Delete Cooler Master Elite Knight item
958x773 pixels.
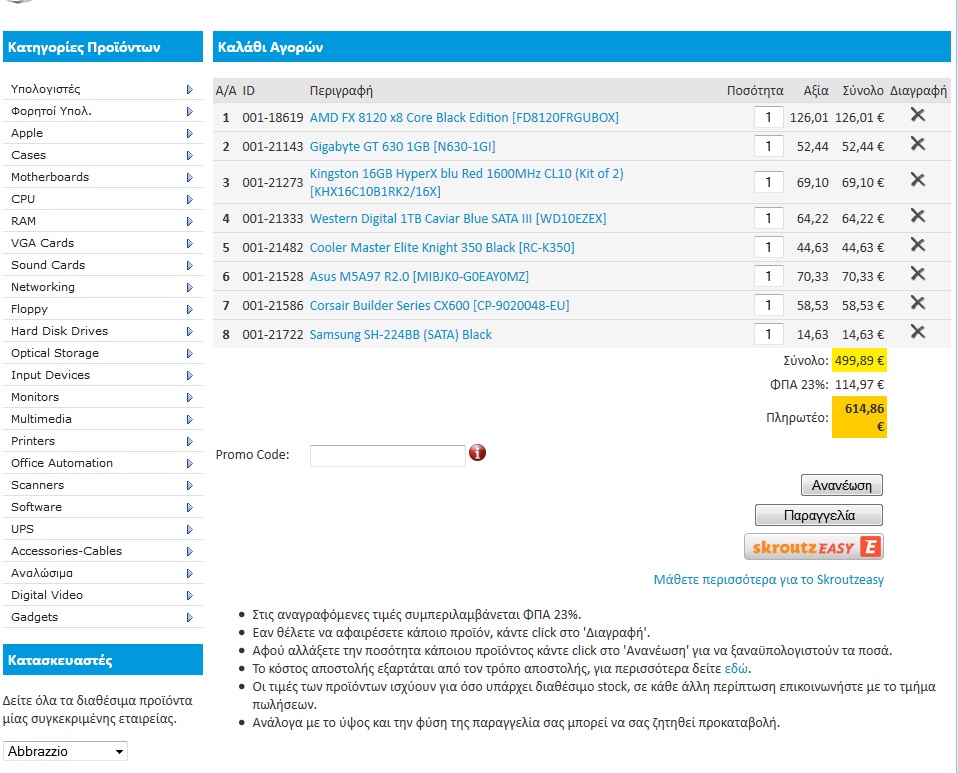tap(917, 246)
